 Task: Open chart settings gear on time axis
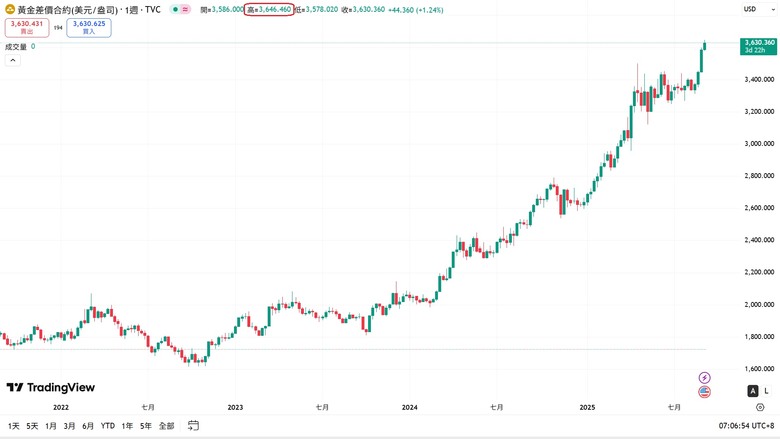758,408
